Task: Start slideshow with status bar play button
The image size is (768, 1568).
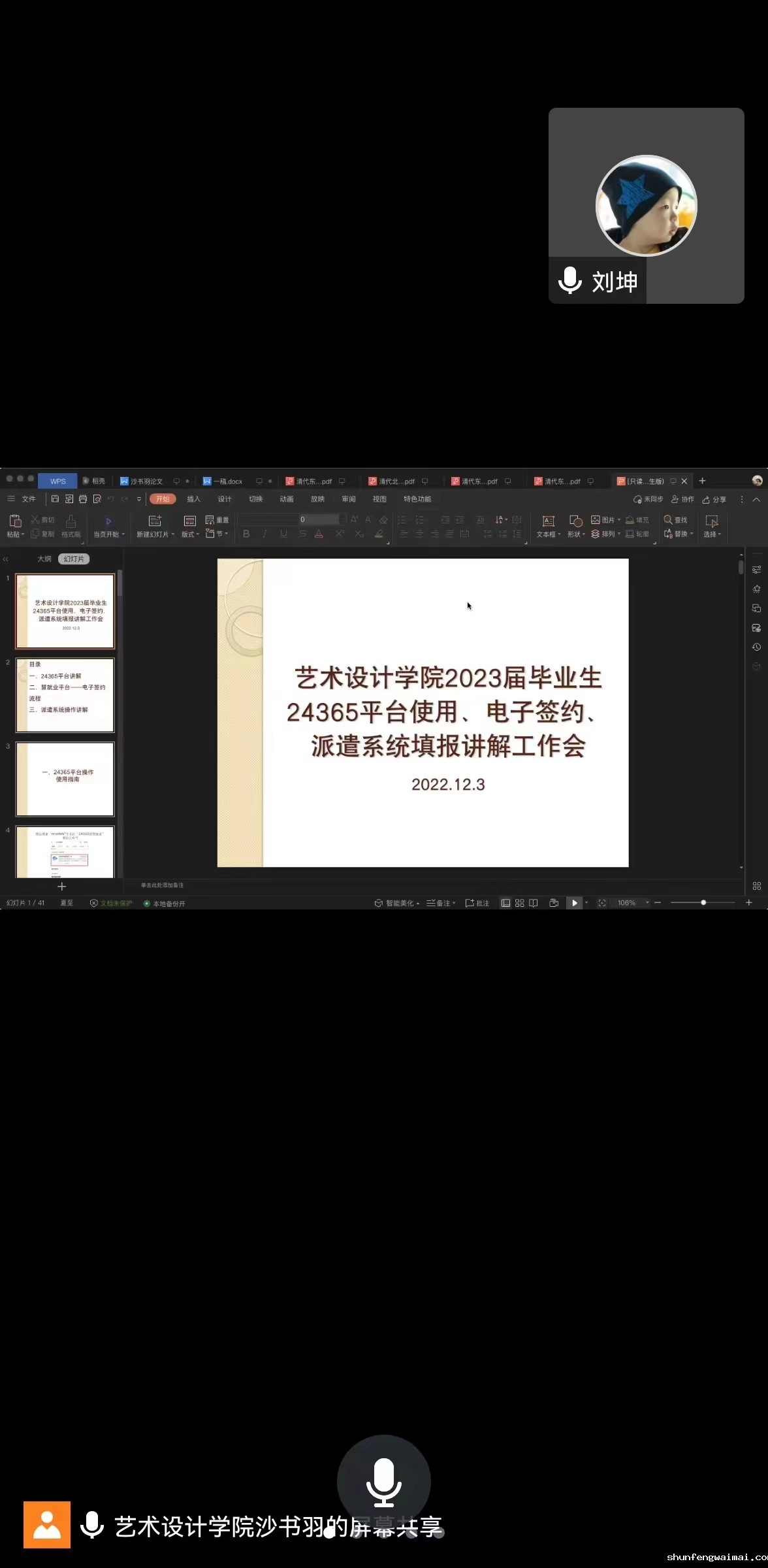Action: click(574, 903)
